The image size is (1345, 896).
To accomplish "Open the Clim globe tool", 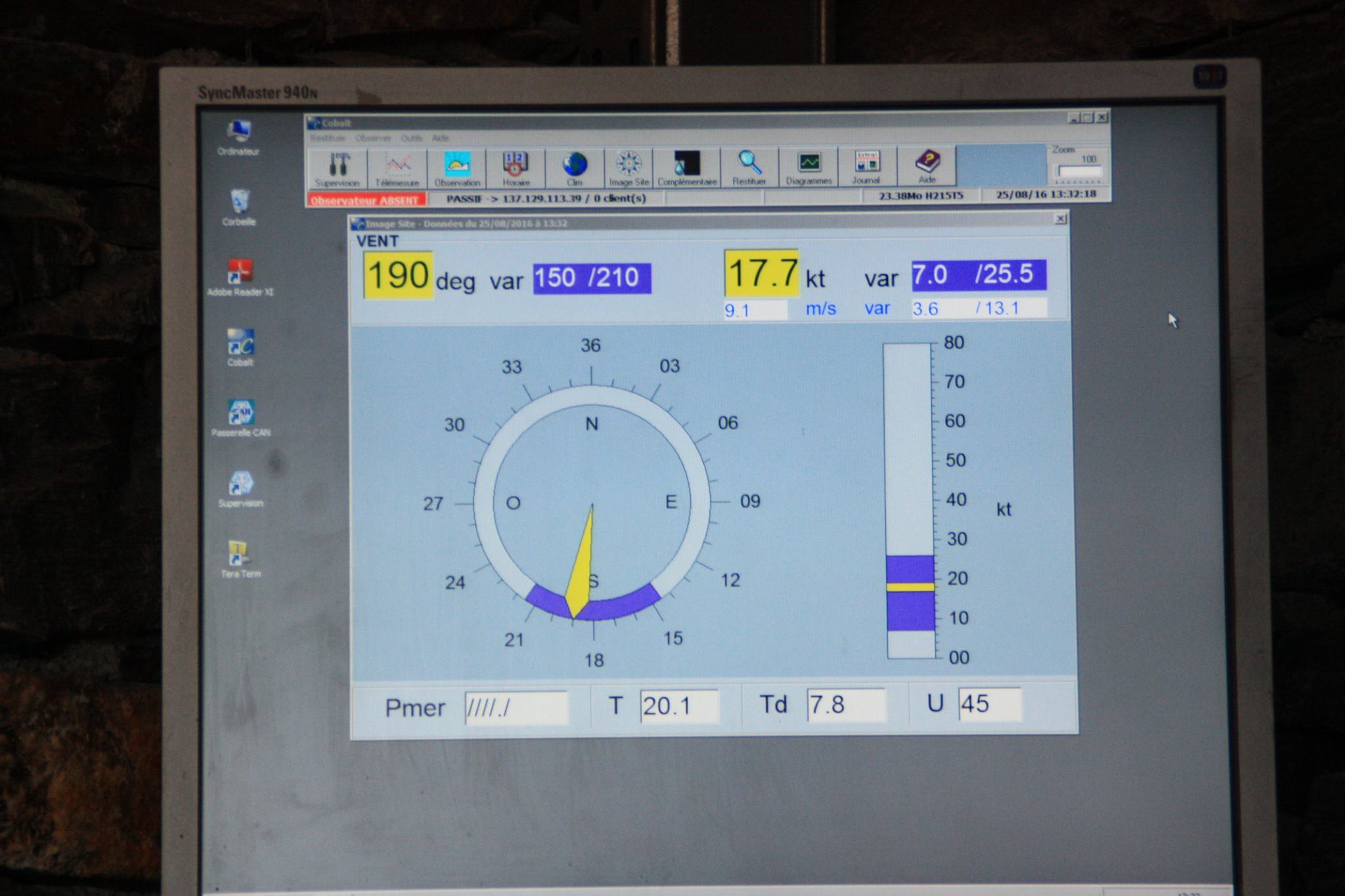I will pos(575,168).
